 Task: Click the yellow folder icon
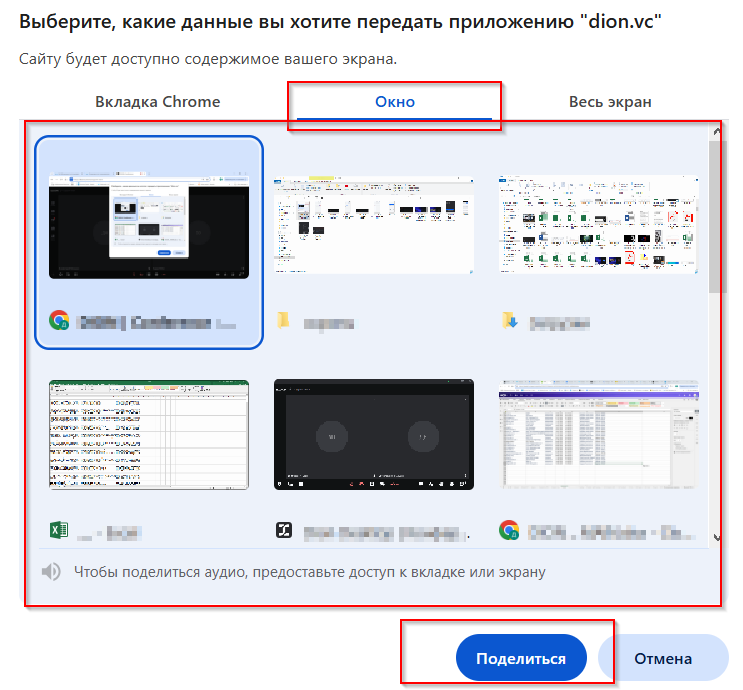point(284,321)
